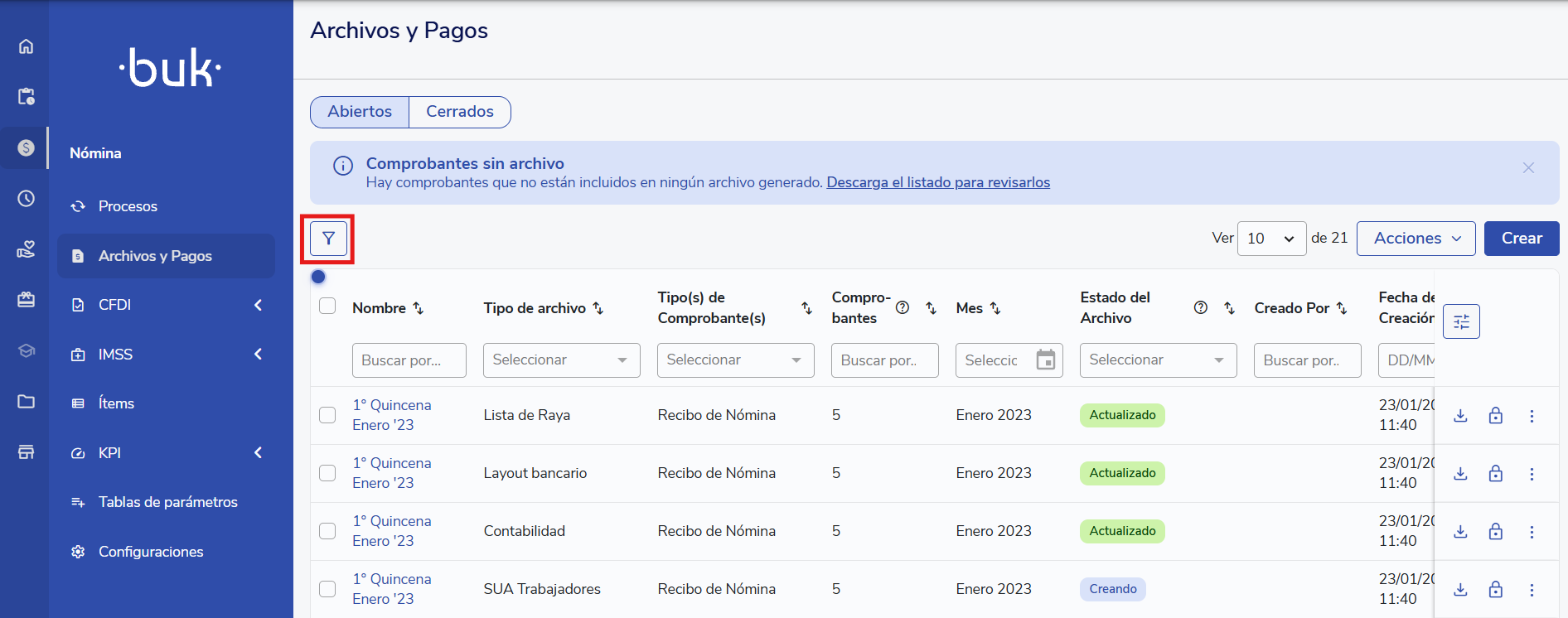Click the Nombre search field

tap(409, 360)
